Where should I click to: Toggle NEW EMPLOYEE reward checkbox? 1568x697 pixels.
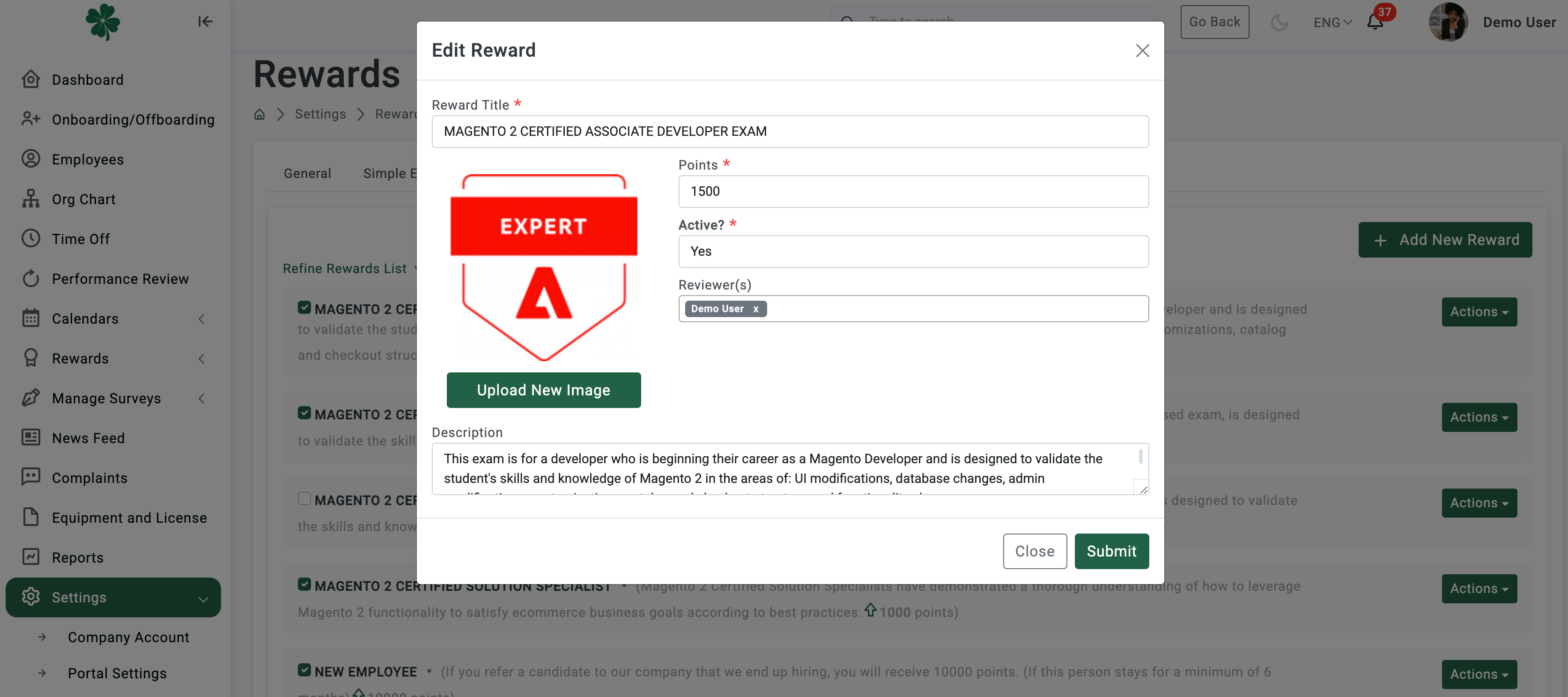(x=304, y=670)
